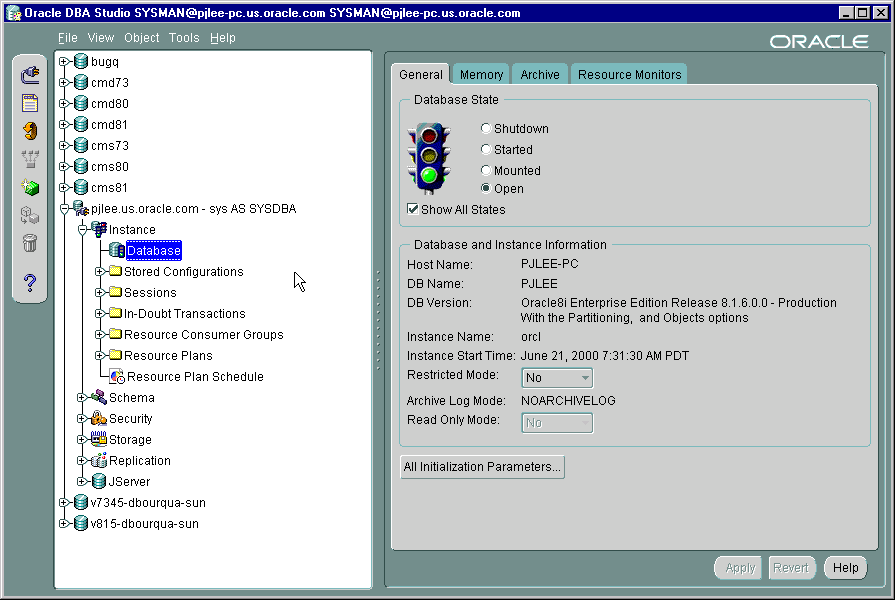Click the Security padlock icon
The width and height of the screenshot is (895, 600).
tap(99, 418)
